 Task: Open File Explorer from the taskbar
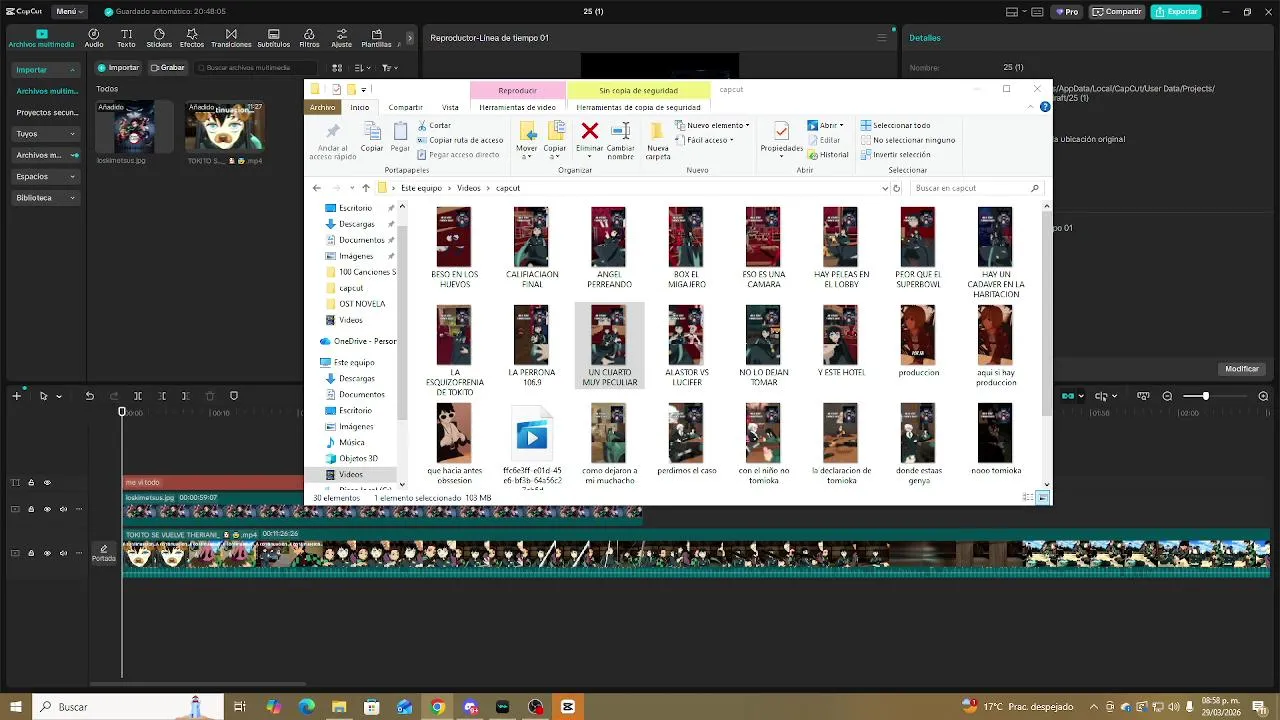coord(339,707)
